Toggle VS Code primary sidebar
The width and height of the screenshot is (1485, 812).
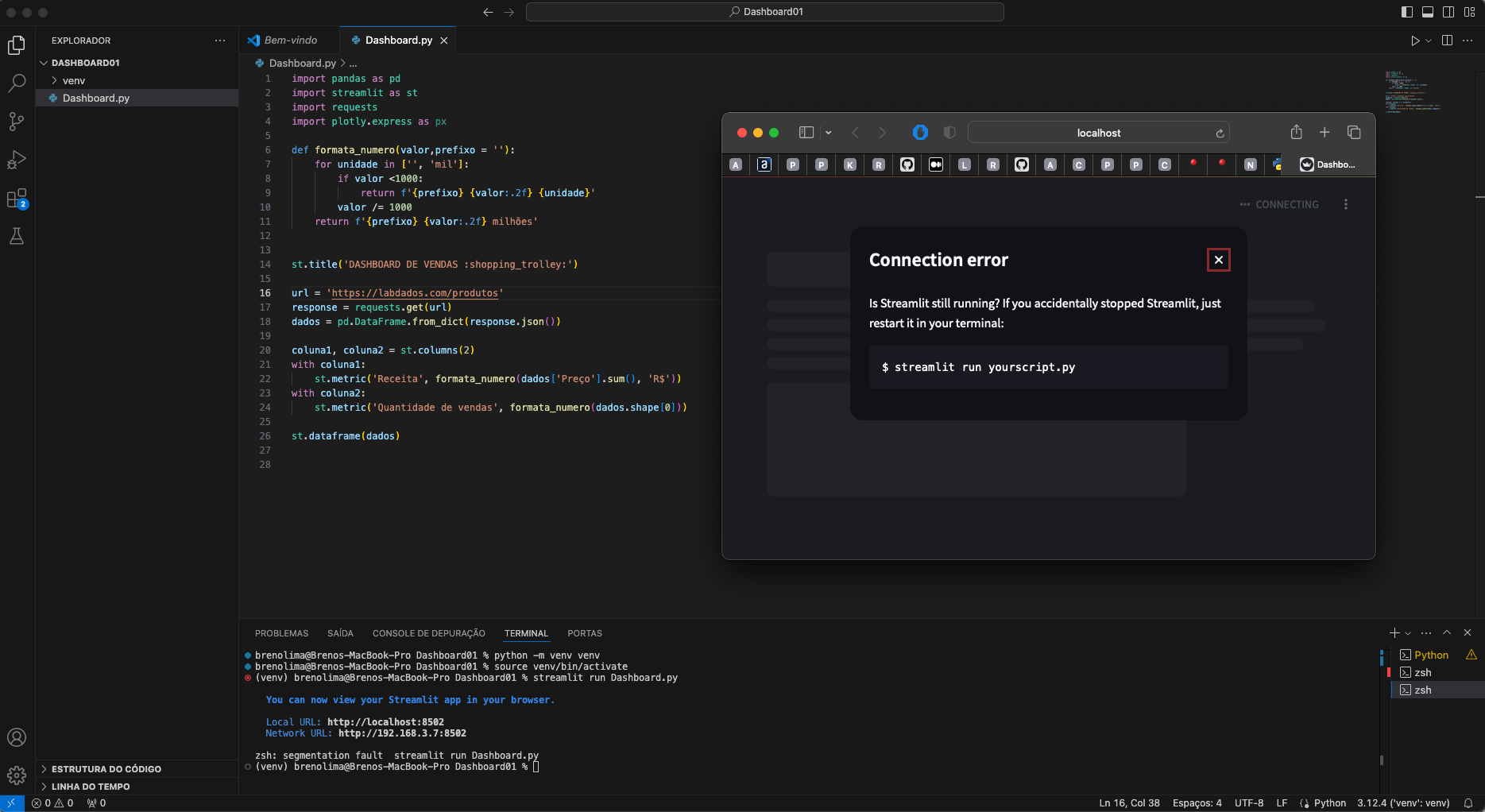coord(1407,12)
